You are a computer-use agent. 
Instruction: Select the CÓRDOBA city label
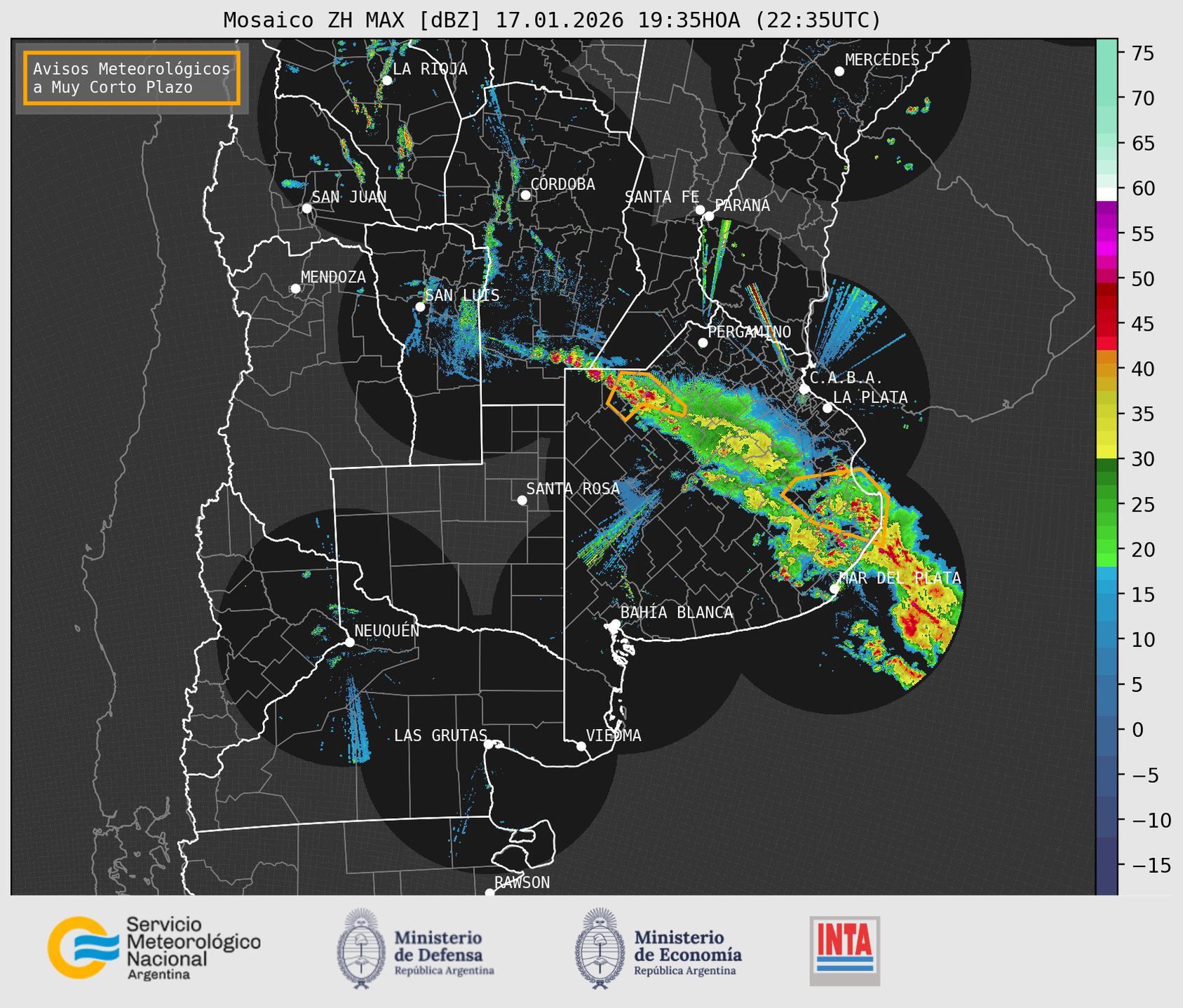pos(562,184)
